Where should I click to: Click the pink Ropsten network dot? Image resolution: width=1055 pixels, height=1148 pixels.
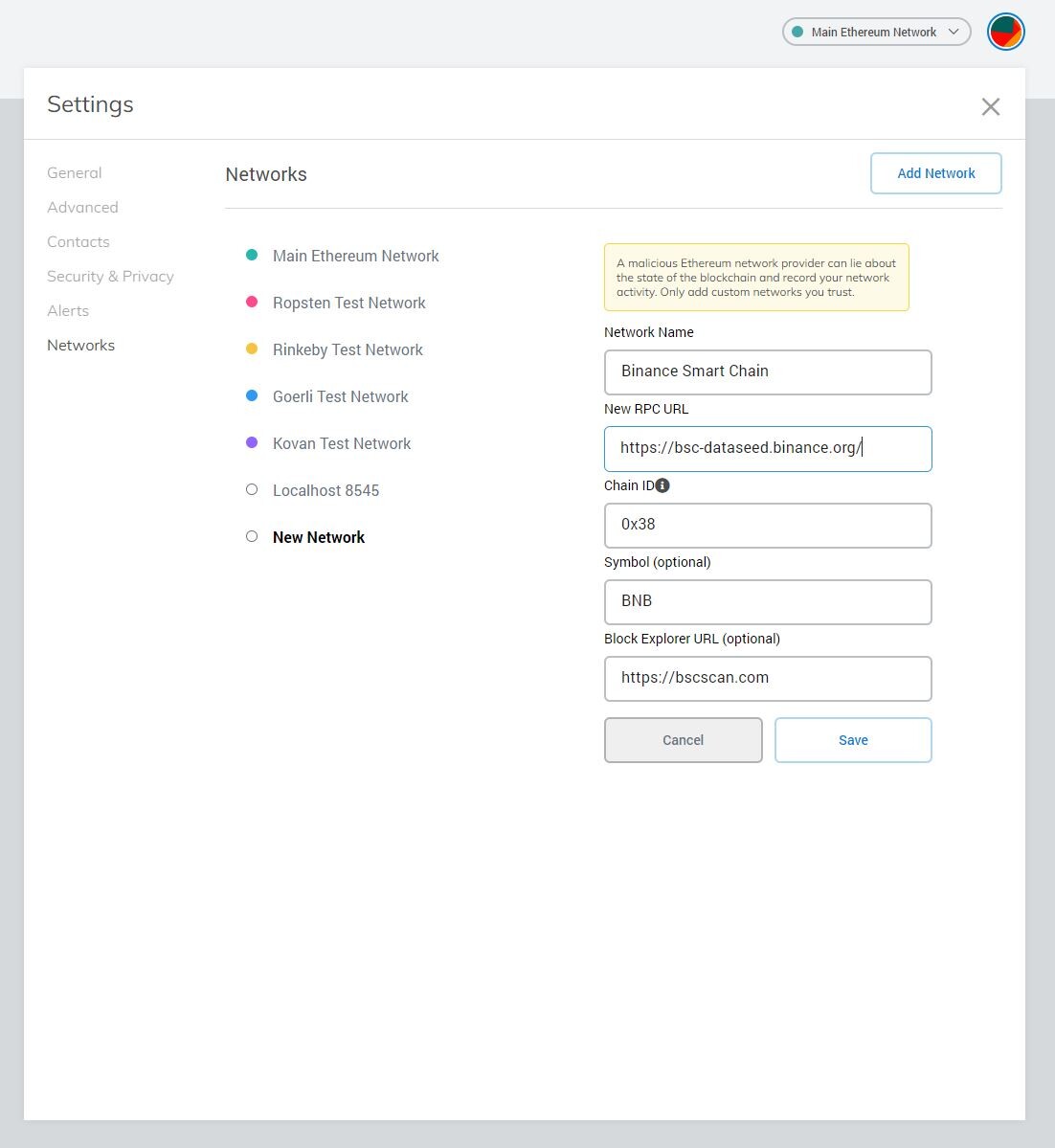click(x=252, y=302)
